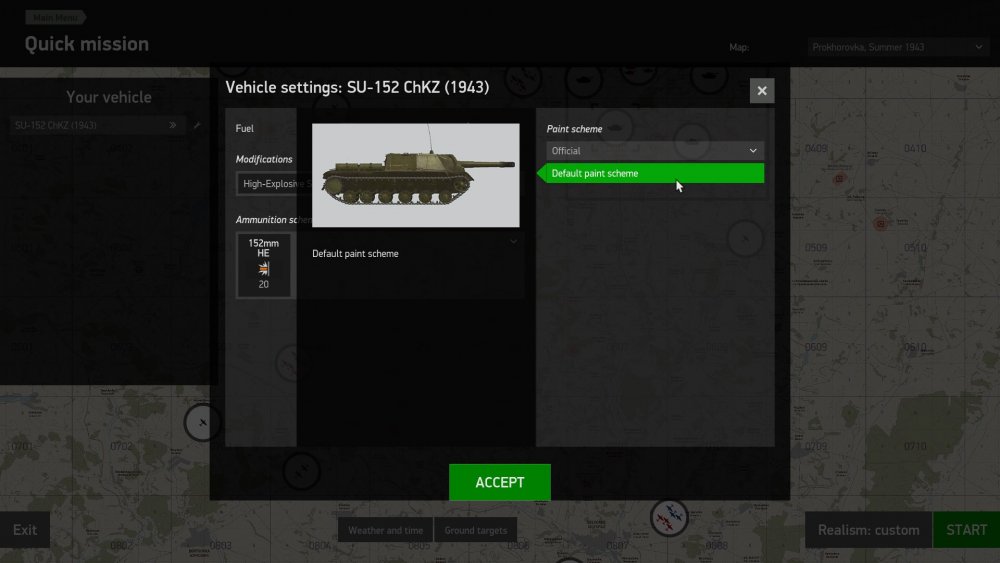Click the HE shell explosion icon
The height and width of the screenshot is (563, 1000).
263,269
